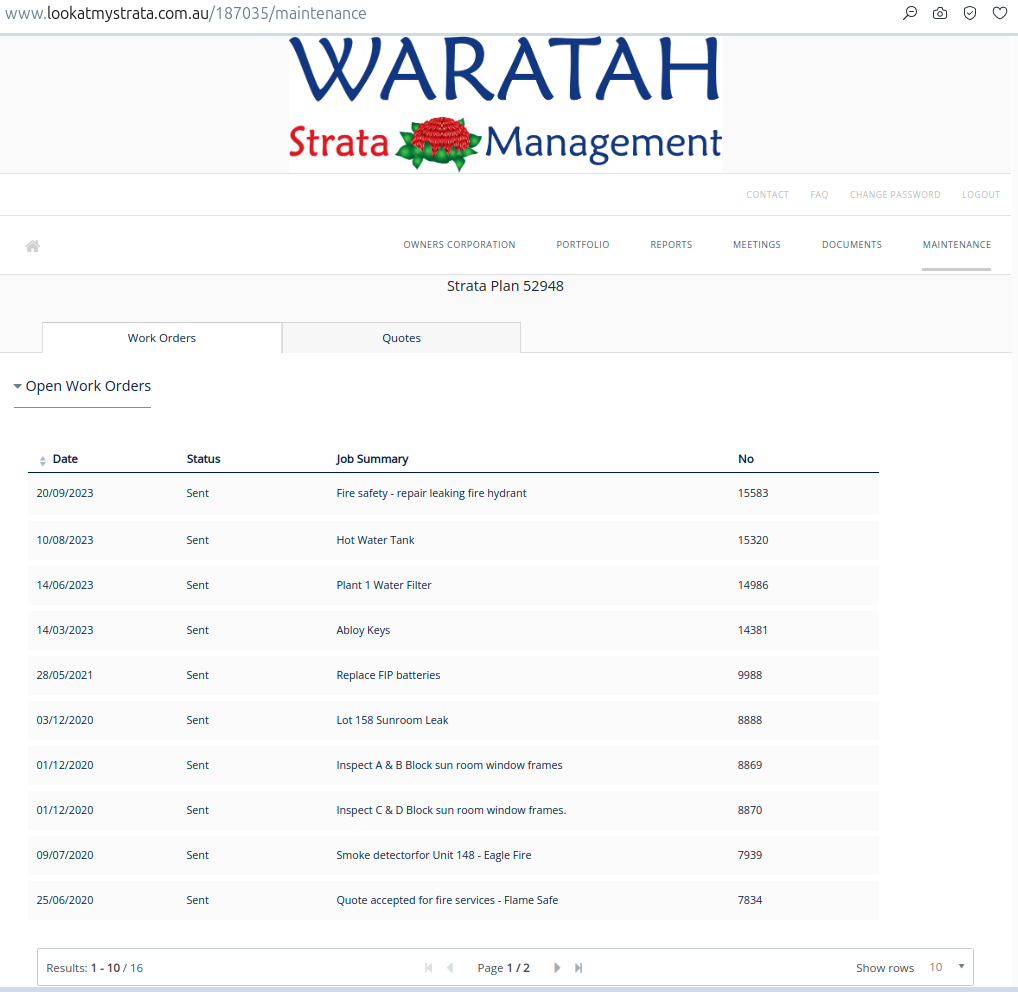Viewport: 1018px width, 992px height.
Task: Sort table by Date column arrows
Action: [x=42, y=460]
